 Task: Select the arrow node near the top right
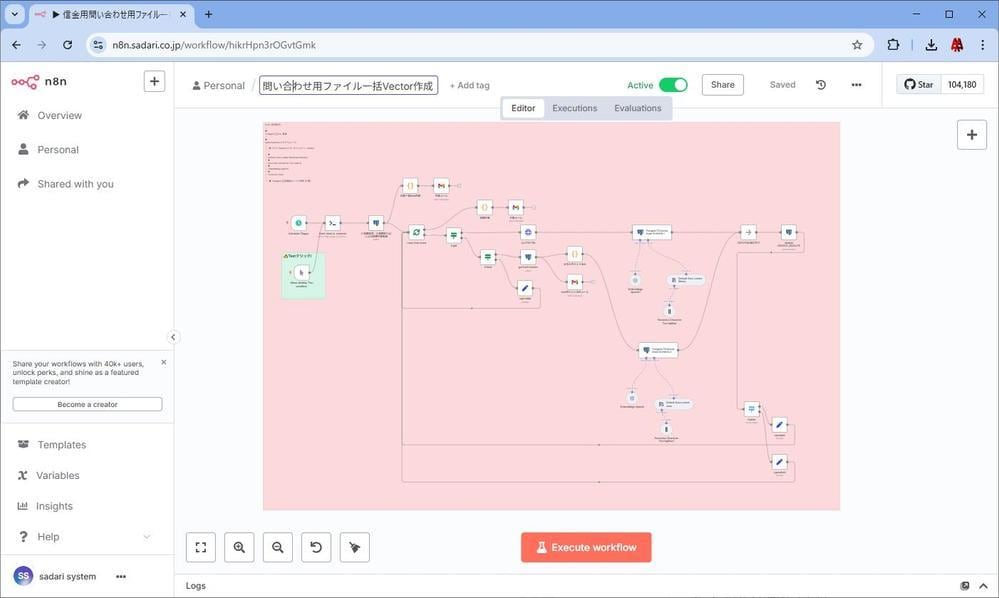tap(749, 232)
